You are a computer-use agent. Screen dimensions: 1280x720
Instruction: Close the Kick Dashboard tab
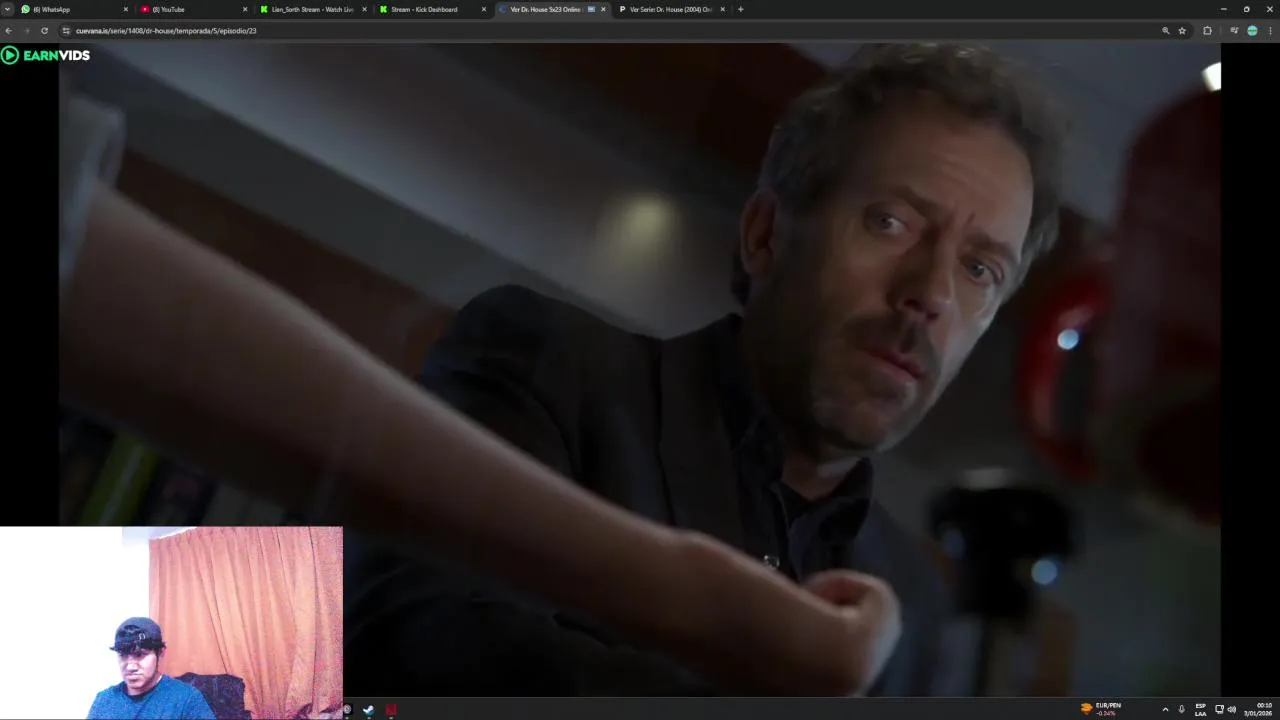[x=484, y=9]
